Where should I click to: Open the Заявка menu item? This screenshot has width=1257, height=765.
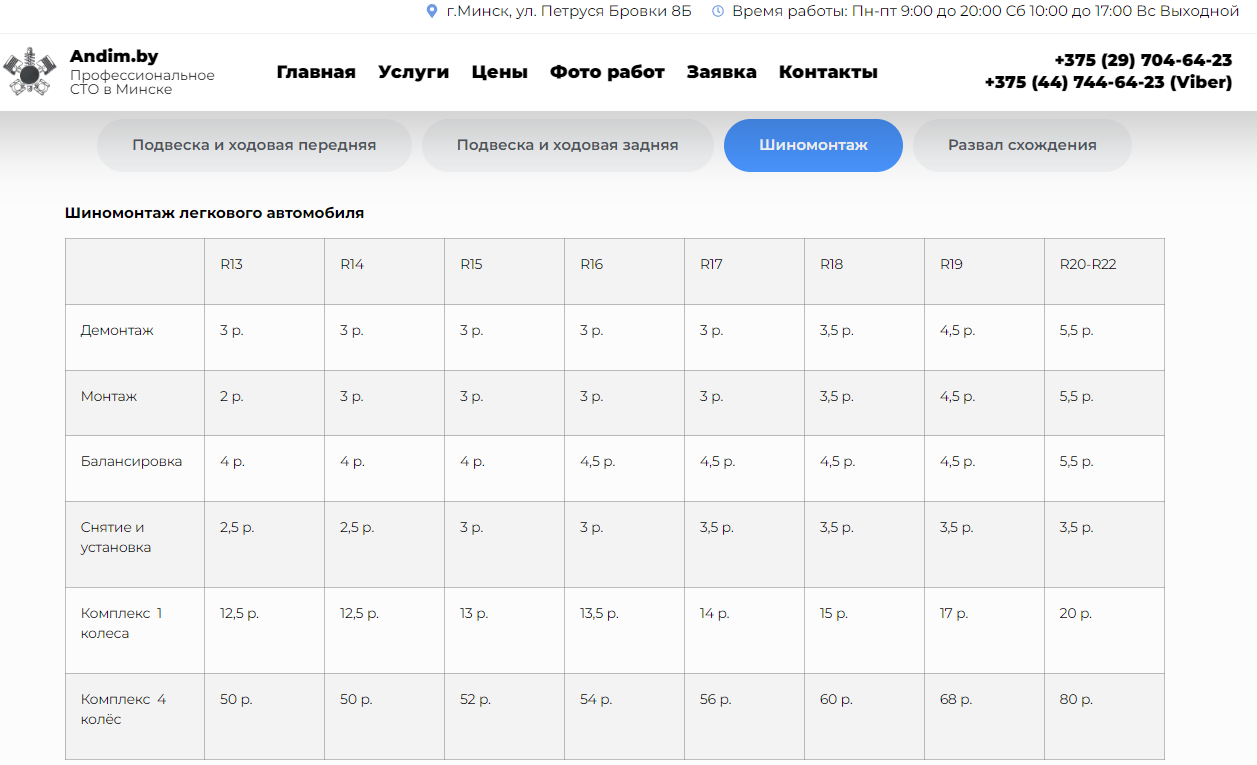(721, 72)
